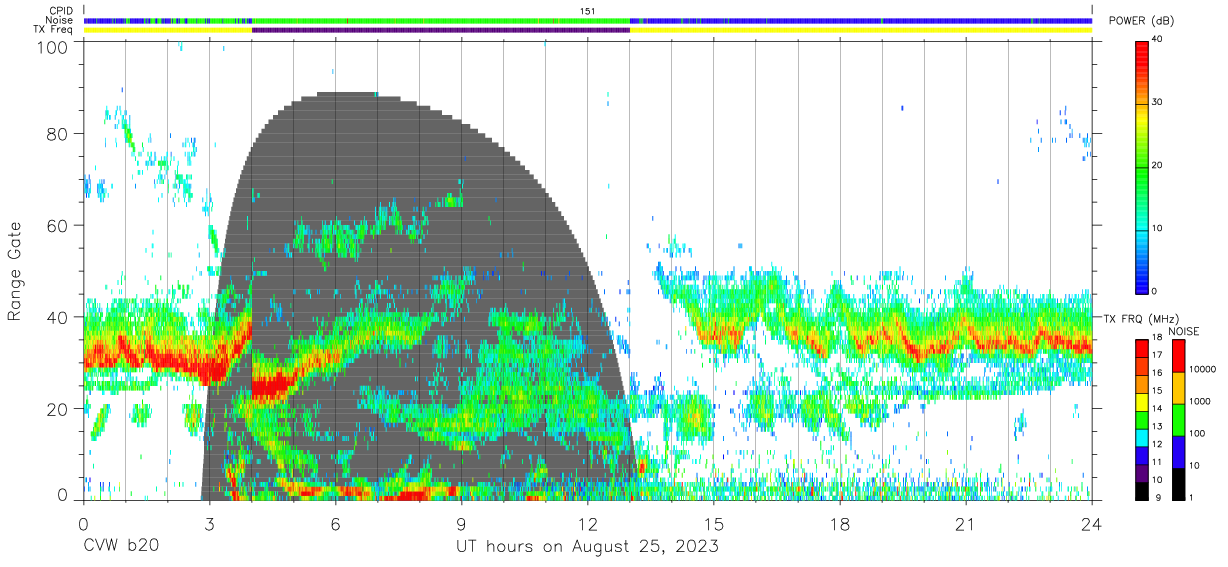
Task: Click the purple segment of TX Freq bar
Action: point(441,30)
